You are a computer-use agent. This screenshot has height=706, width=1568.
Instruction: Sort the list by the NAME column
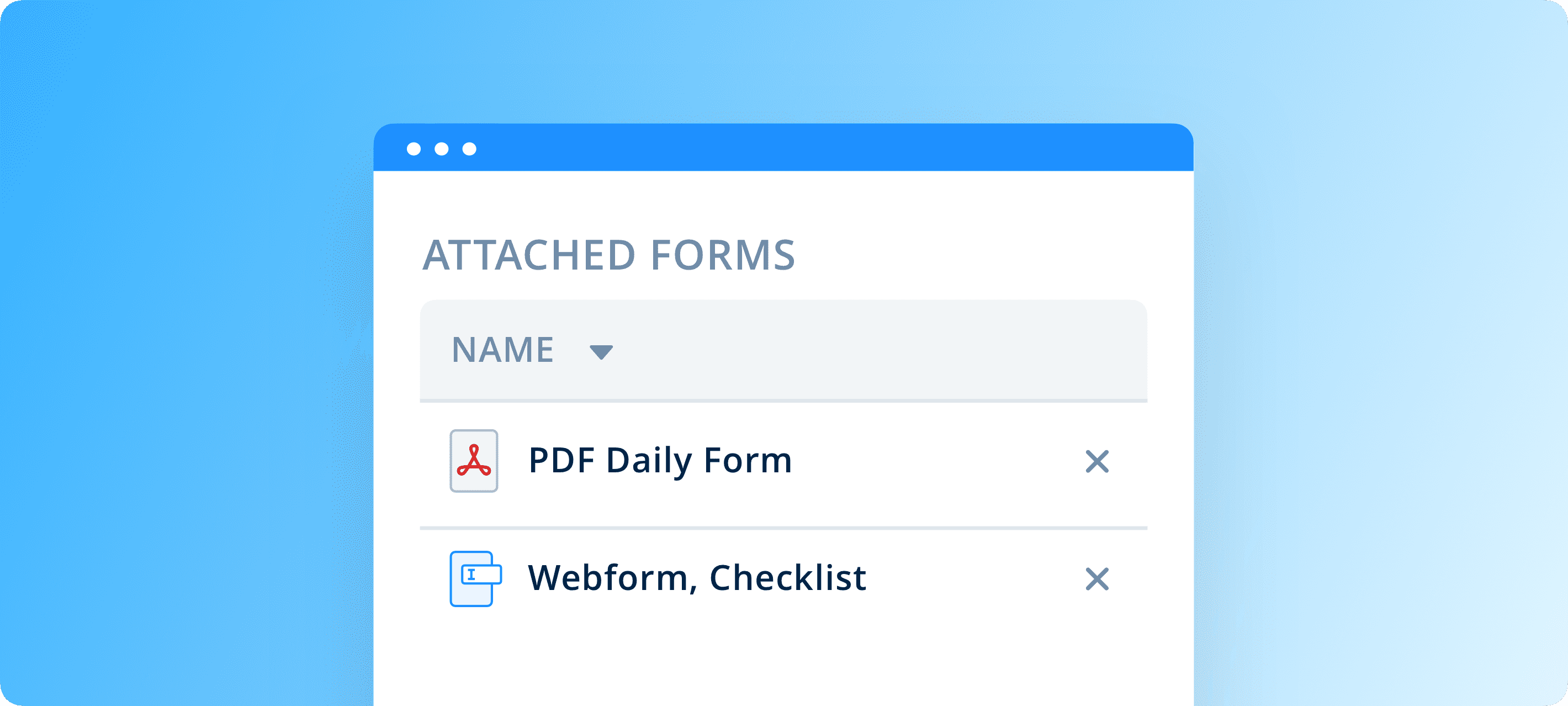tap(503, 350)
